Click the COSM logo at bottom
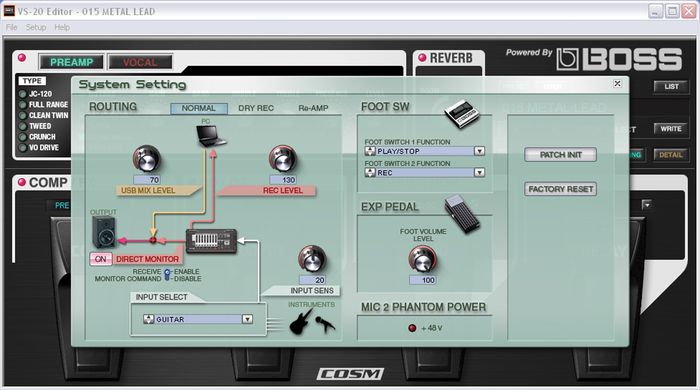The image size is (700, 390). click(350, 374)
